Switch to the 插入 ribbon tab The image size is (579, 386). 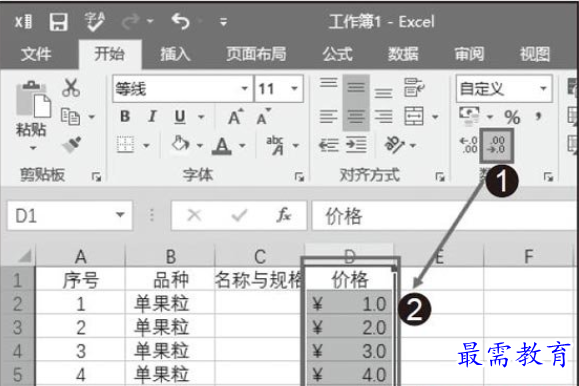click(175, 54)
